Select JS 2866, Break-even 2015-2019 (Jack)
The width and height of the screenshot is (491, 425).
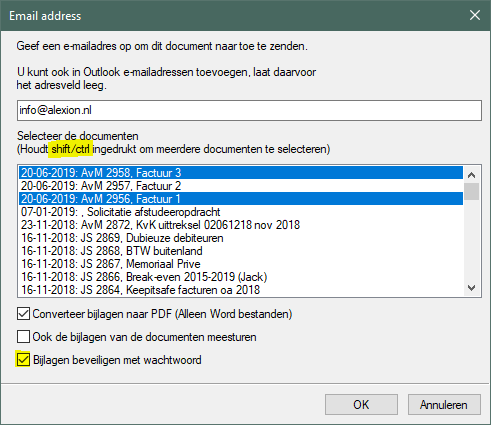(241, 277)
